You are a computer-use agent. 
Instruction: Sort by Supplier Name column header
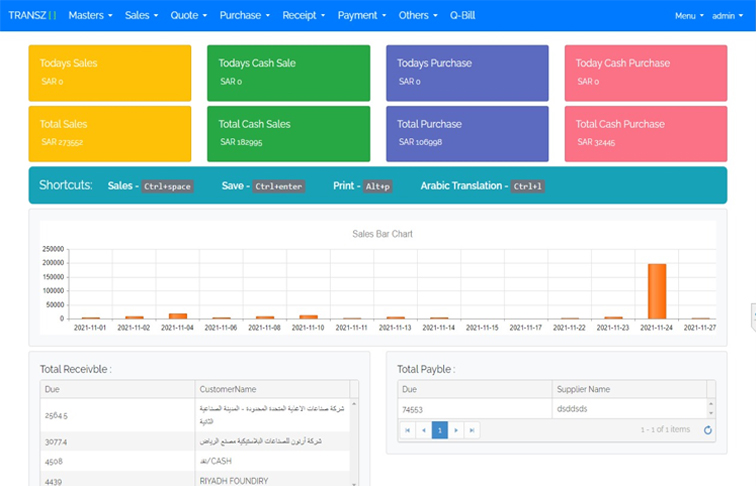pyautogui.click(x=628, y=389)
